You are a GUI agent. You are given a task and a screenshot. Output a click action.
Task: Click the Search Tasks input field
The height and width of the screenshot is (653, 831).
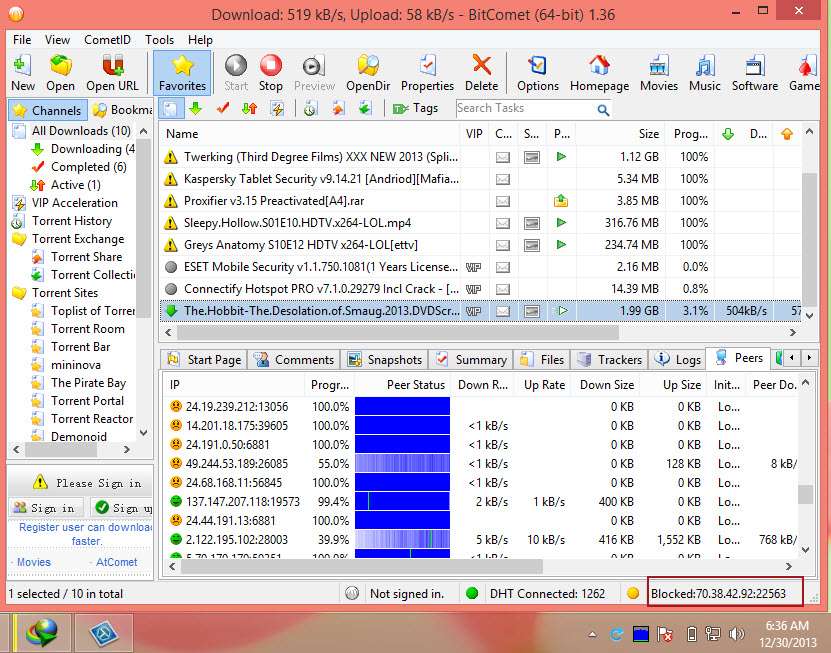pos(525,108)
